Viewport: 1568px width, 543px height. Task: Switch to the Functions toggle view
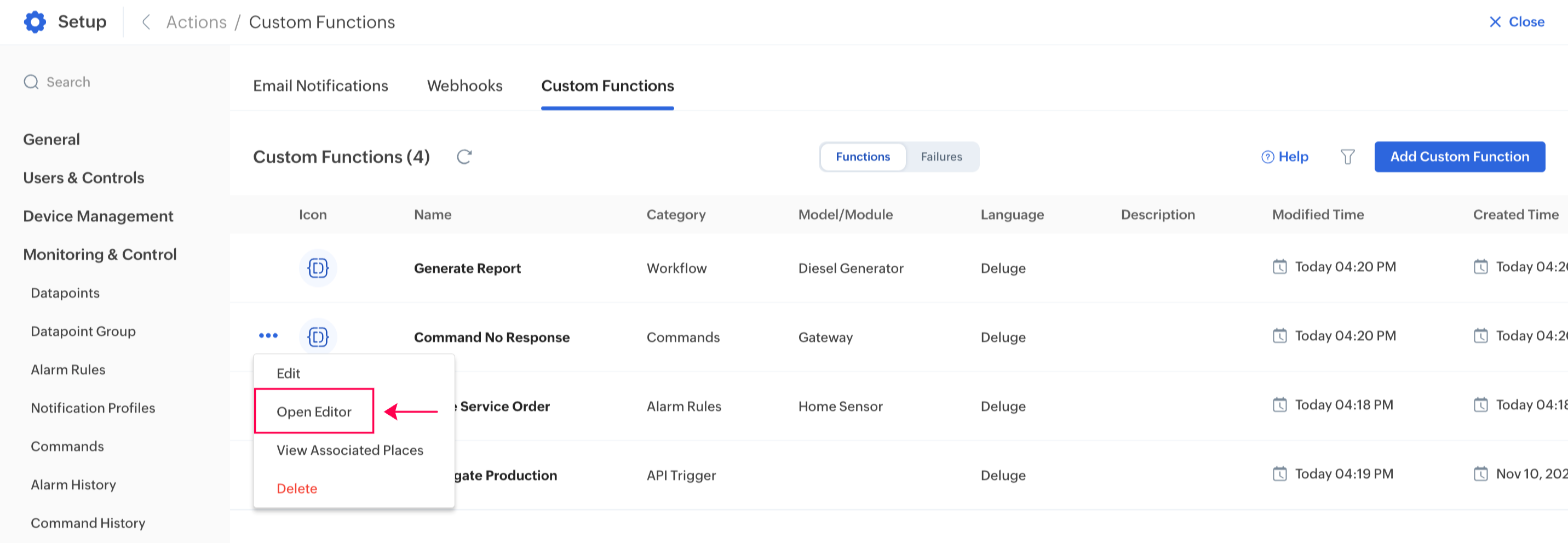[x=862, y=157]
